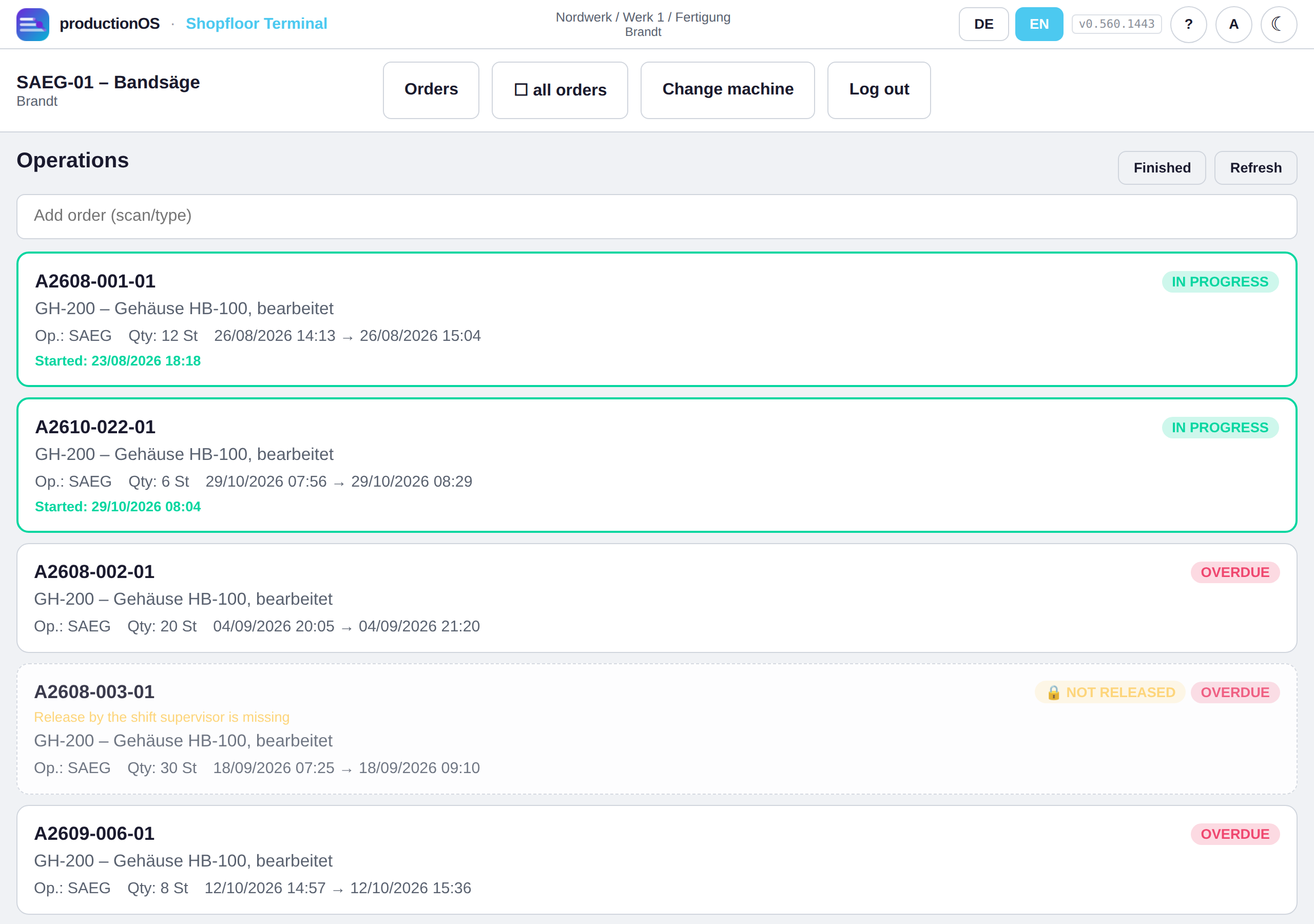The width and height of the screenshot is (1314, 924).
Task: Focus the Add order scan/type field
Action: pos(657,217)
